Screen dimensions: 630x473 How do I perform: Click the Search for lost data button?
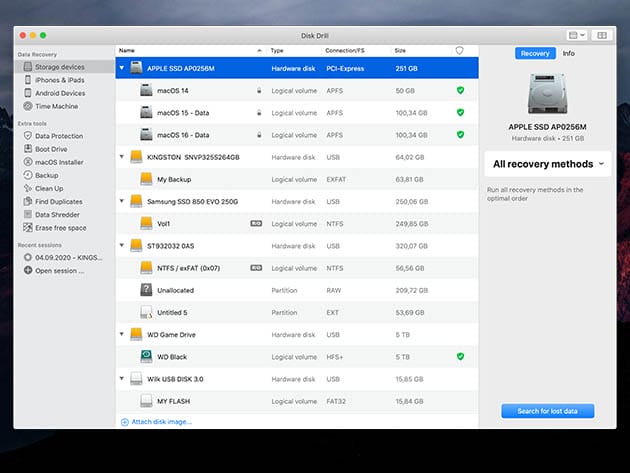[x=548, y=411]
